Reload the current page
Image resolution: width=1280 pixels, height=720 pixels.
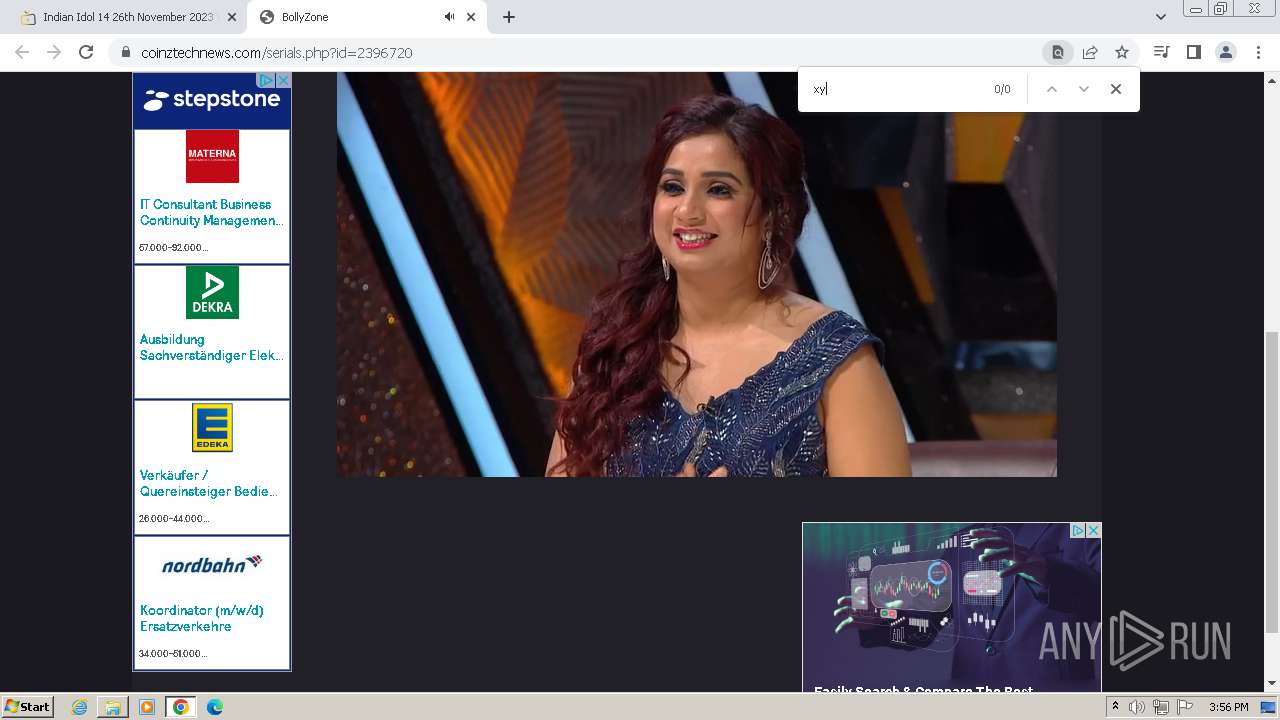point(86,52)
